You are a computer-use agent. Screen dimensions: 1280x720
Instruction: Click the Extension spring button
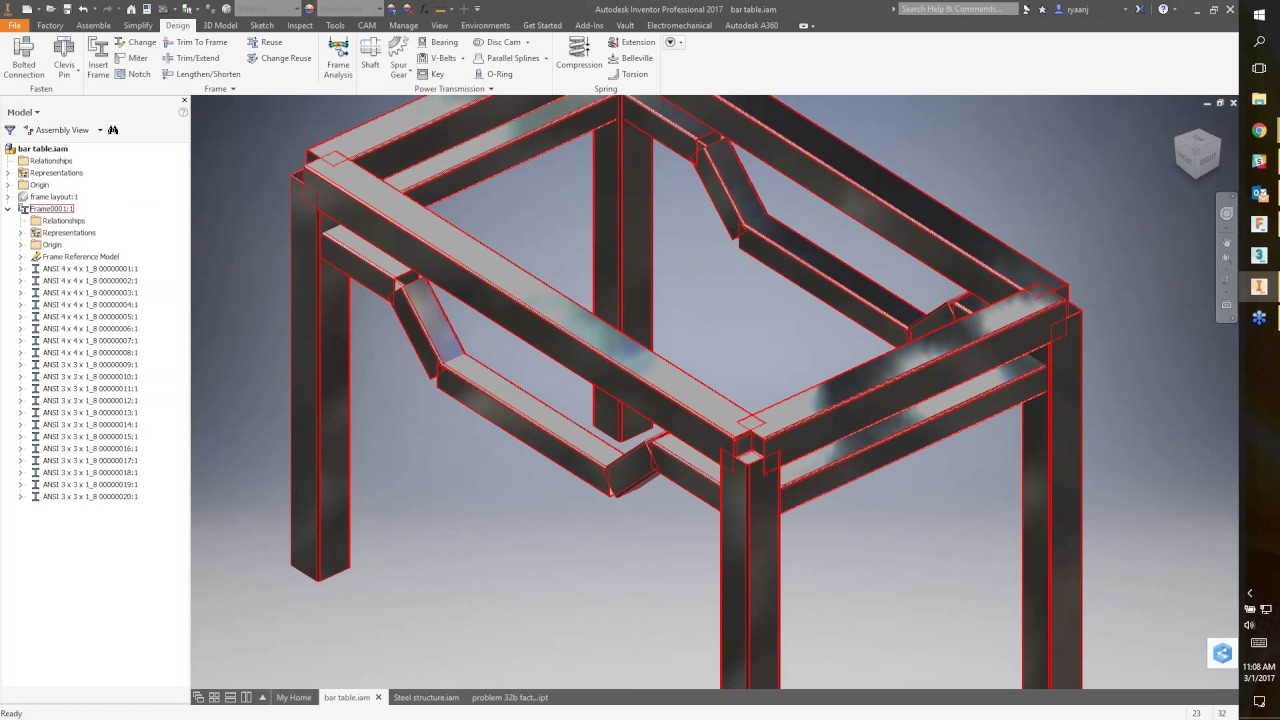[x=631, y=42]
